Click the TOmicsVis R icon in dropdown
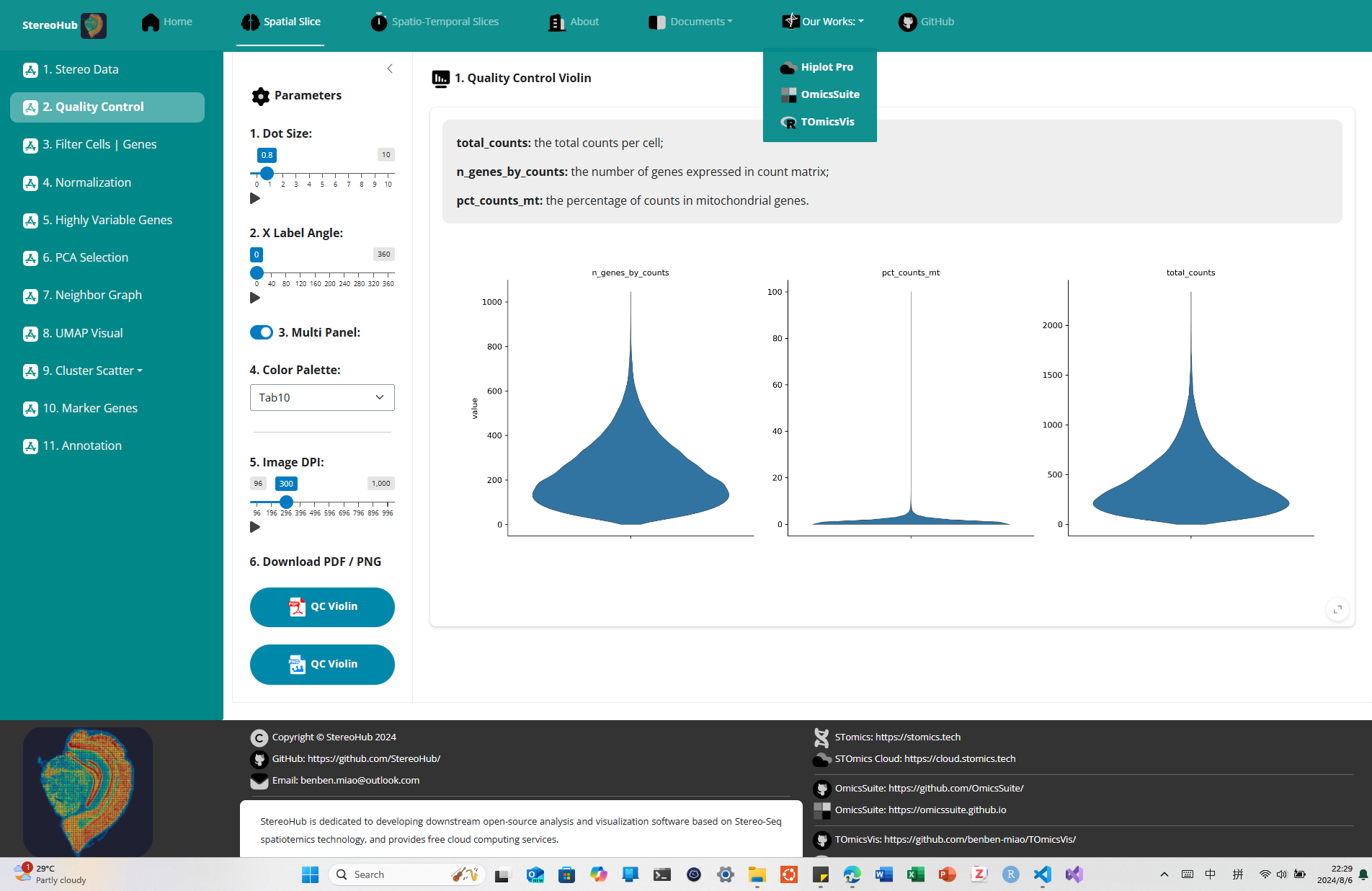1372x891 pixels. (x=789, y=123)
